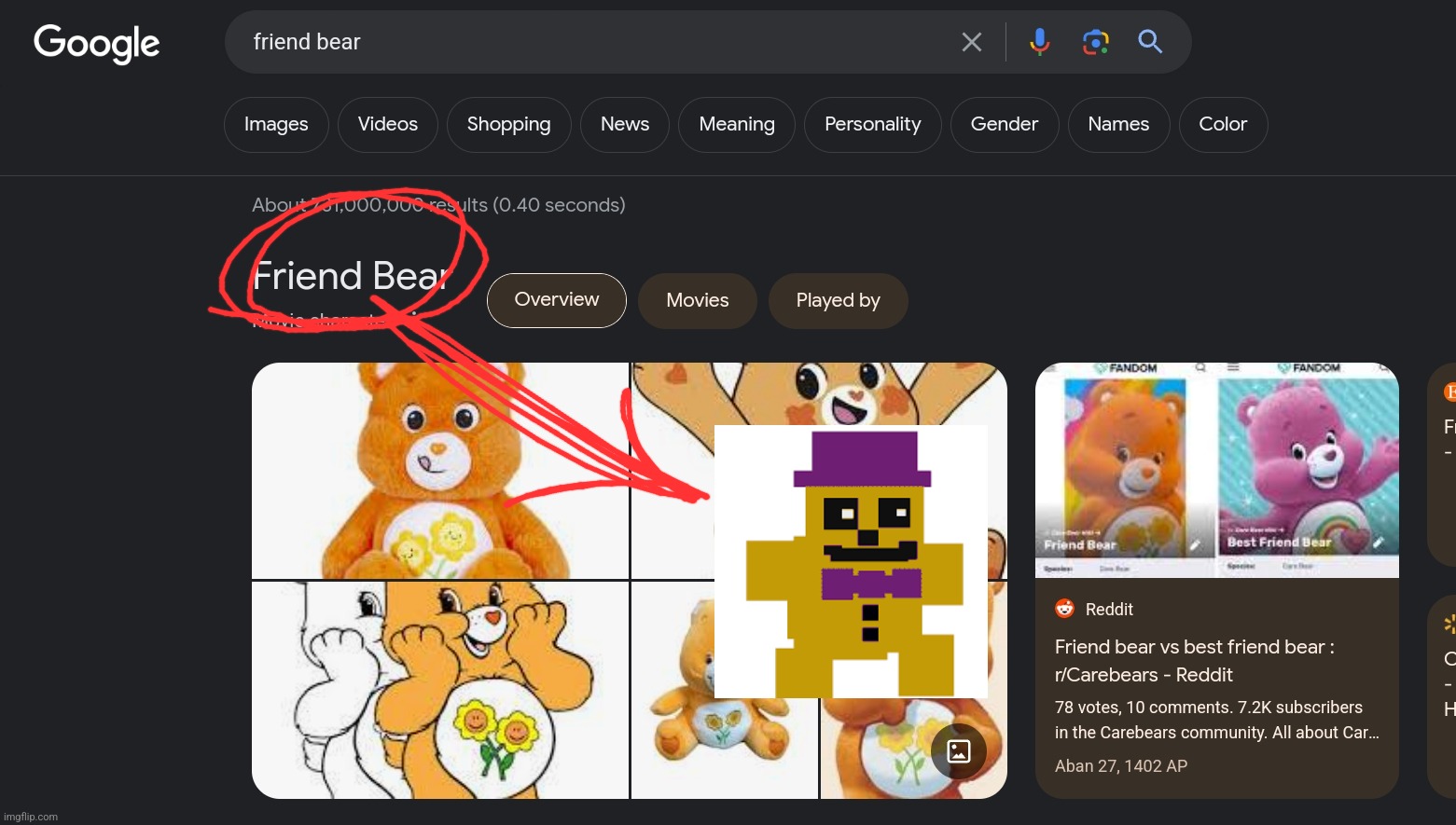
Task: Switch to News results
Action: [625, 124]
